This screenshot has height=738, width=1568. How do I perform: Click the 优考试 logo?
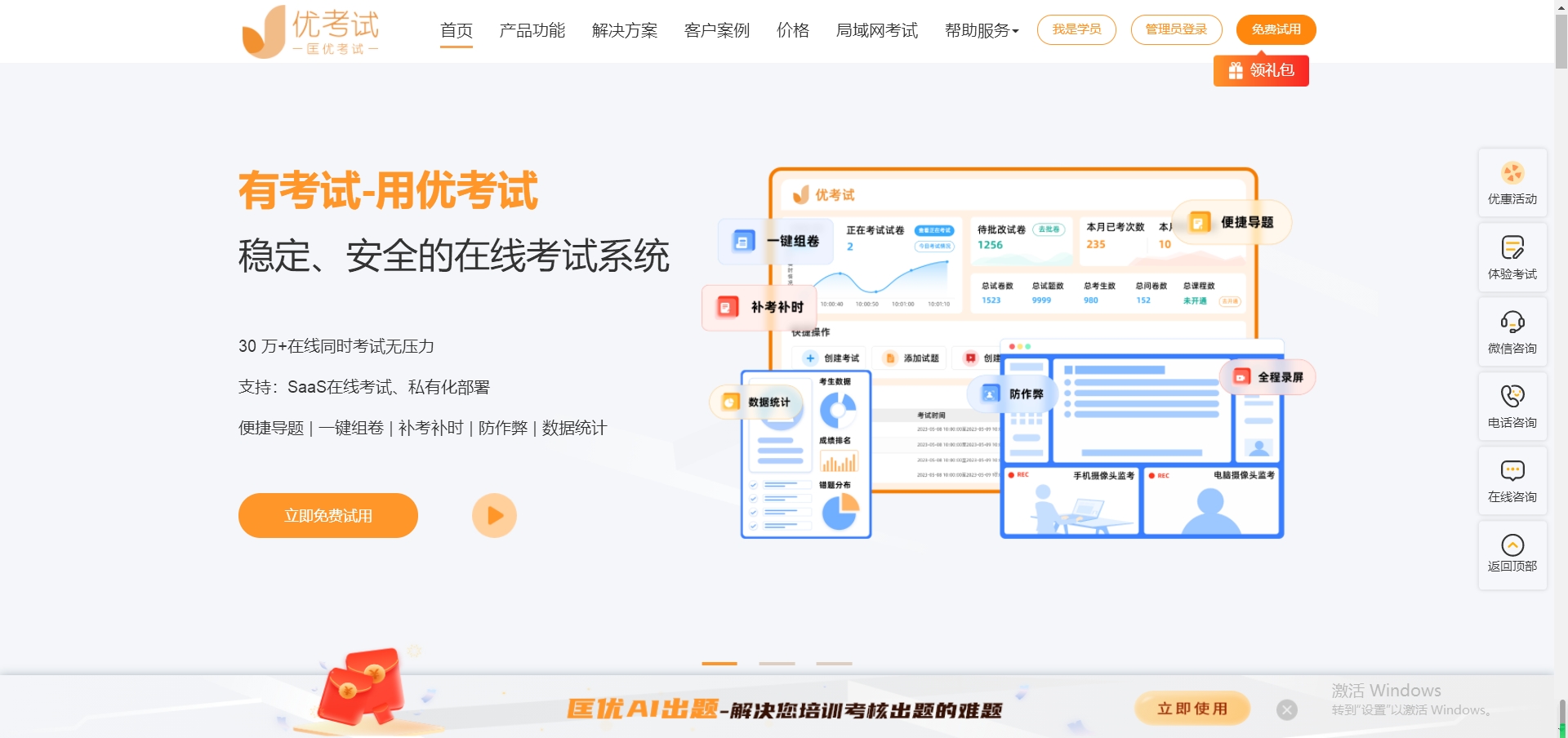311,31
